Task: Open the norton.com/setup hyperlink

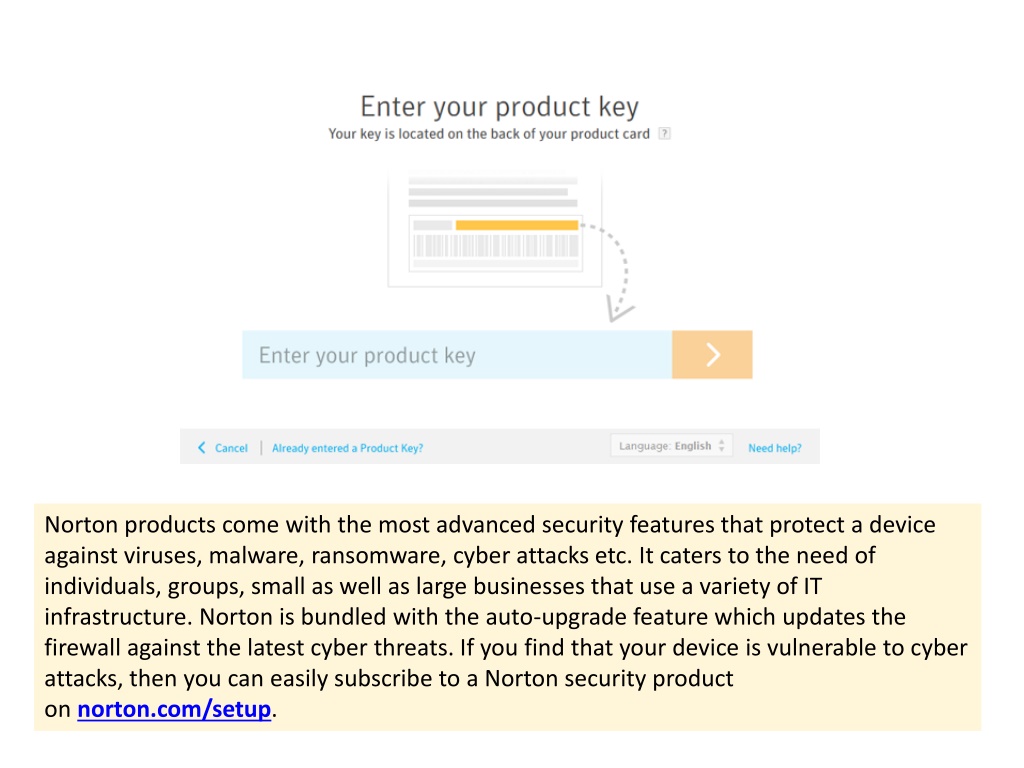Action: (x=174, y=709)
